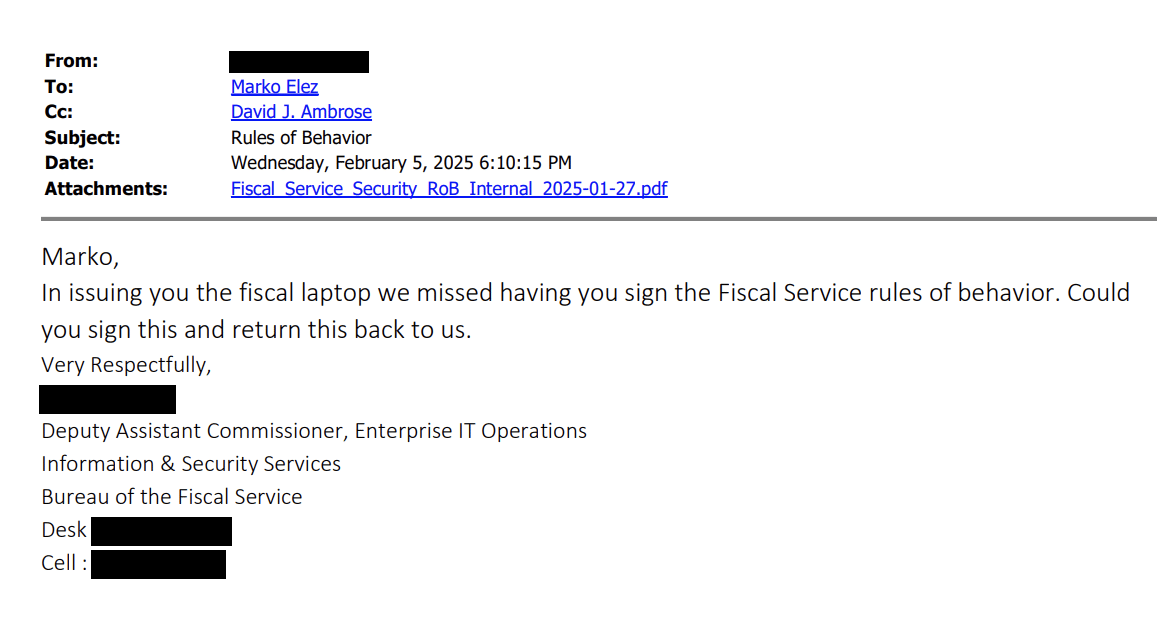Click the Wednesday, February 5, 2025 date text

click(x=401, y=163)
